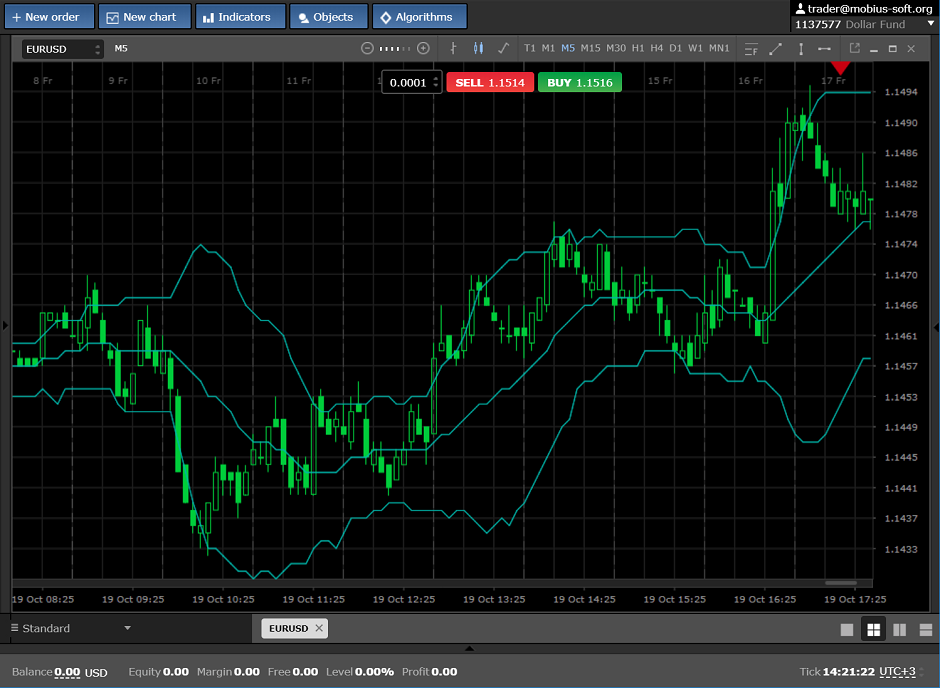940x688 pixels.
Task: Select the H4 timeframe
Action: tap(656, 49)
